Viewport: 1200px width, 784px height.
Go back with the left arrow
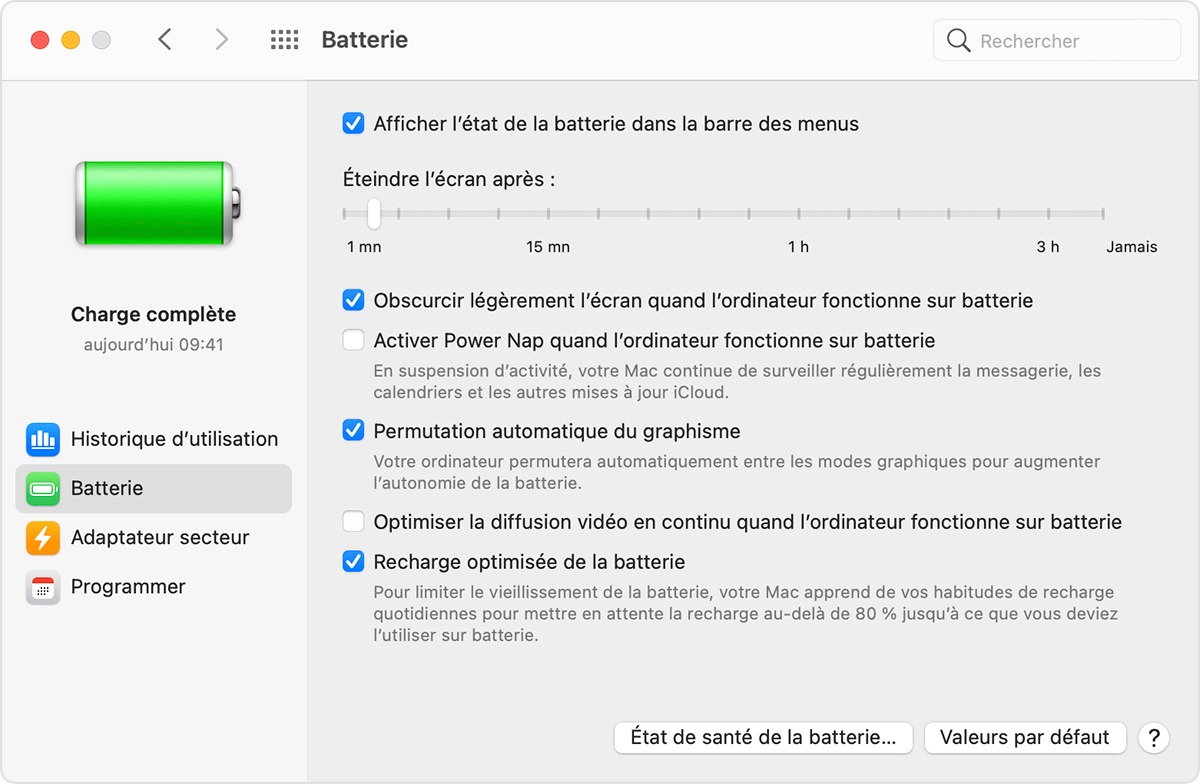tap(166, 40)
